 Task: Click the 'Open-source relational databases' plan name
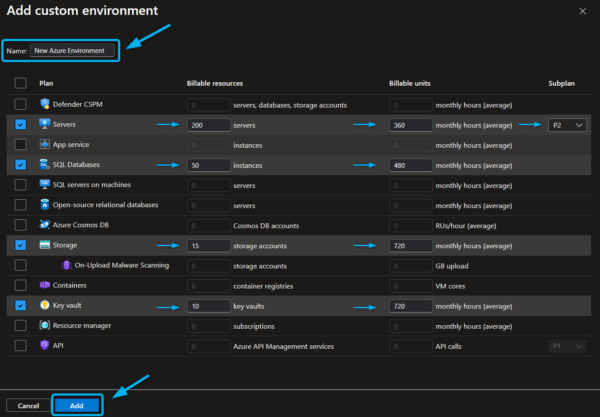point(105,205)
